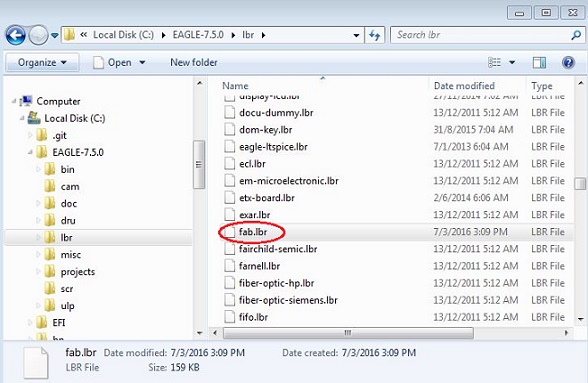The width and height of the screenshot is (588, 383).
Task: Select em-microelectronic.lbr file
Action: click(x=289, y=181)
